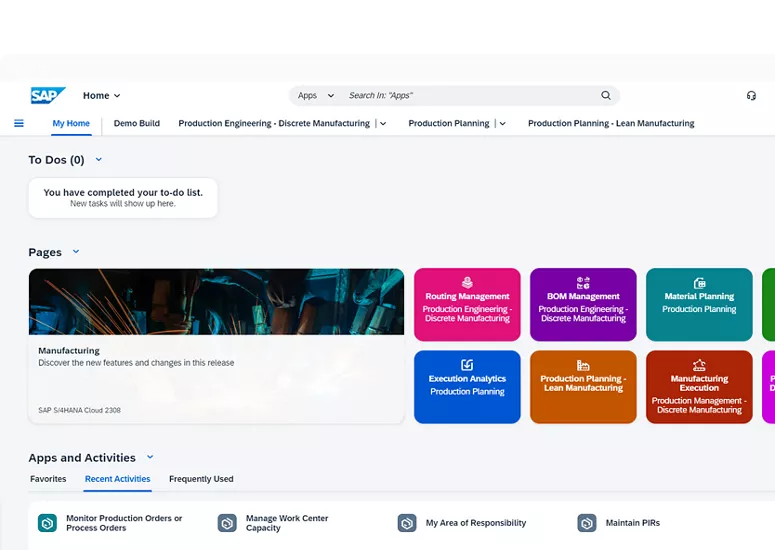
Task: Expand the Pages section chevron
Action: pyautogui.click(x=76, y=252)
